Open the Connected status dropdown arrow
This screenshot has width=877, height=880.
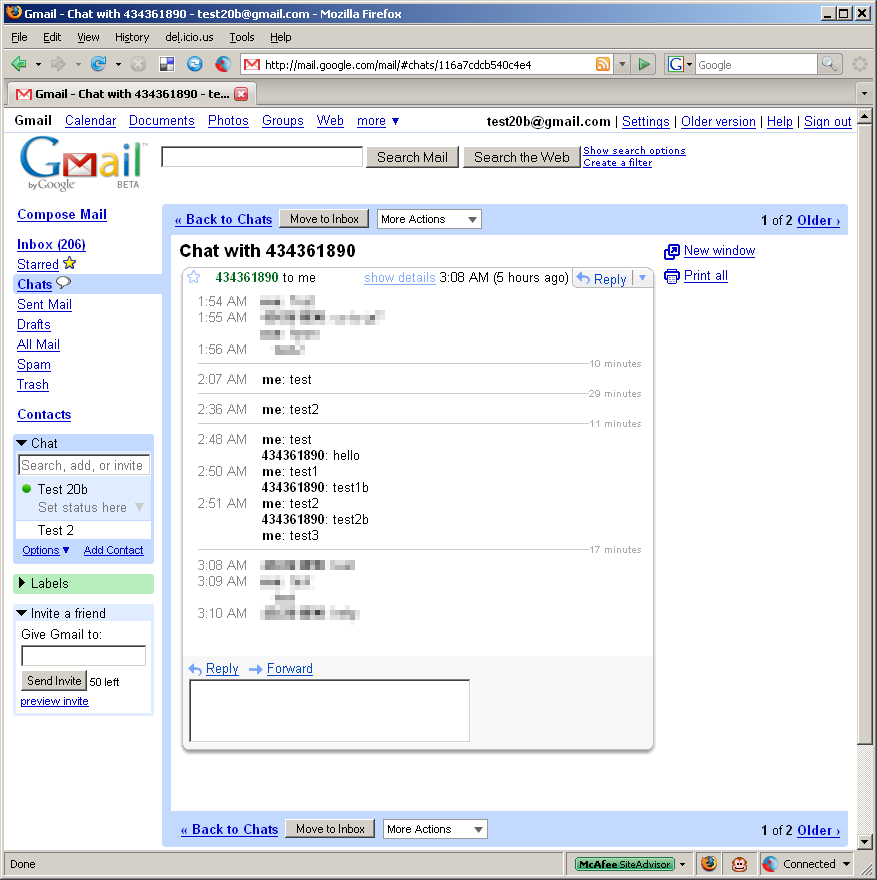[x=846, y=864]
